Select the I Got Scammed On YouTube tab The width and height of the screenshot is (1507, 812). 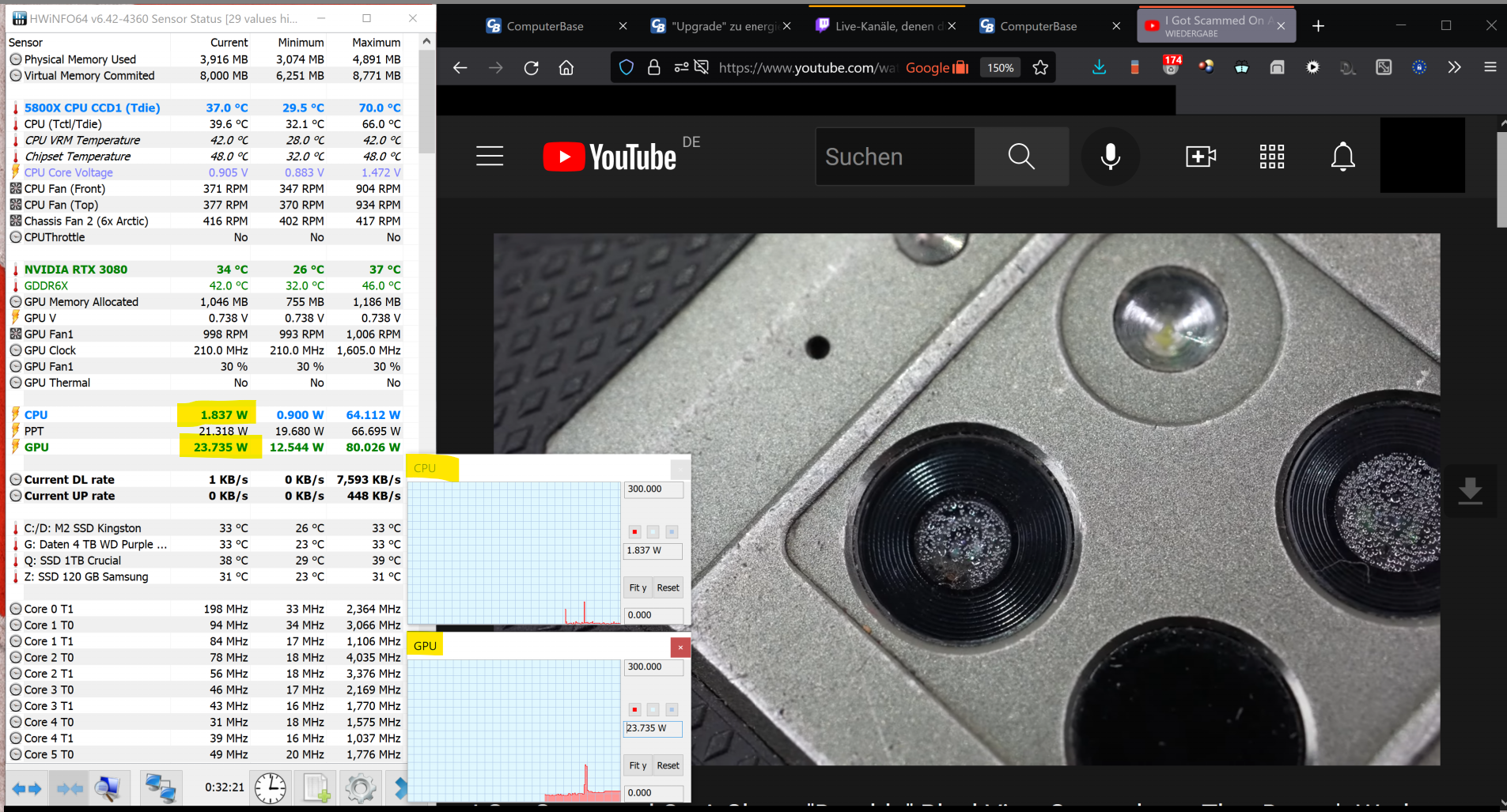point(1216,26)
